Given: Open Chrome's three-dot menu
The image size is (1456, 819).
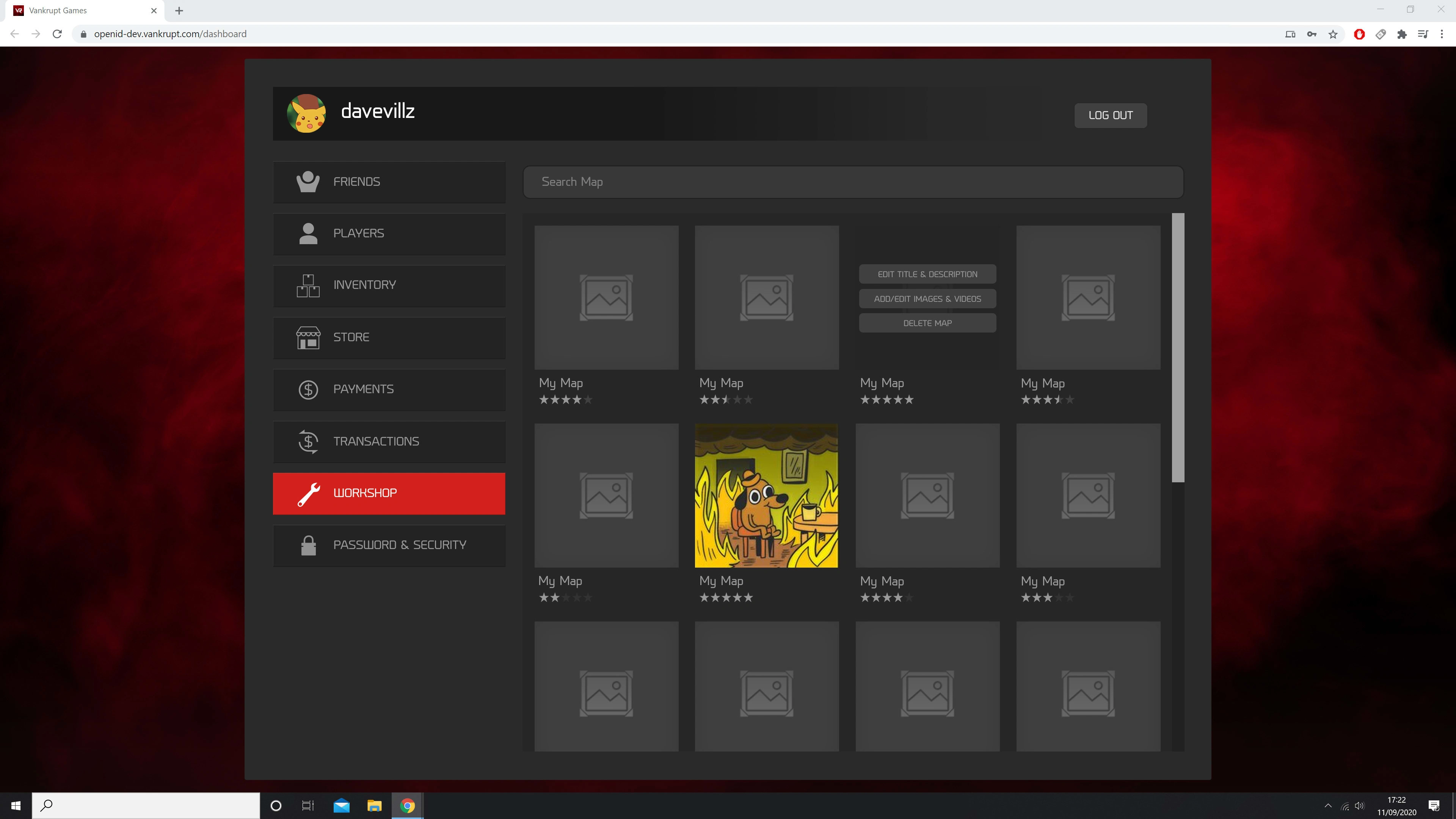Looking at the screenshot, I should (x=1442, y=34).
